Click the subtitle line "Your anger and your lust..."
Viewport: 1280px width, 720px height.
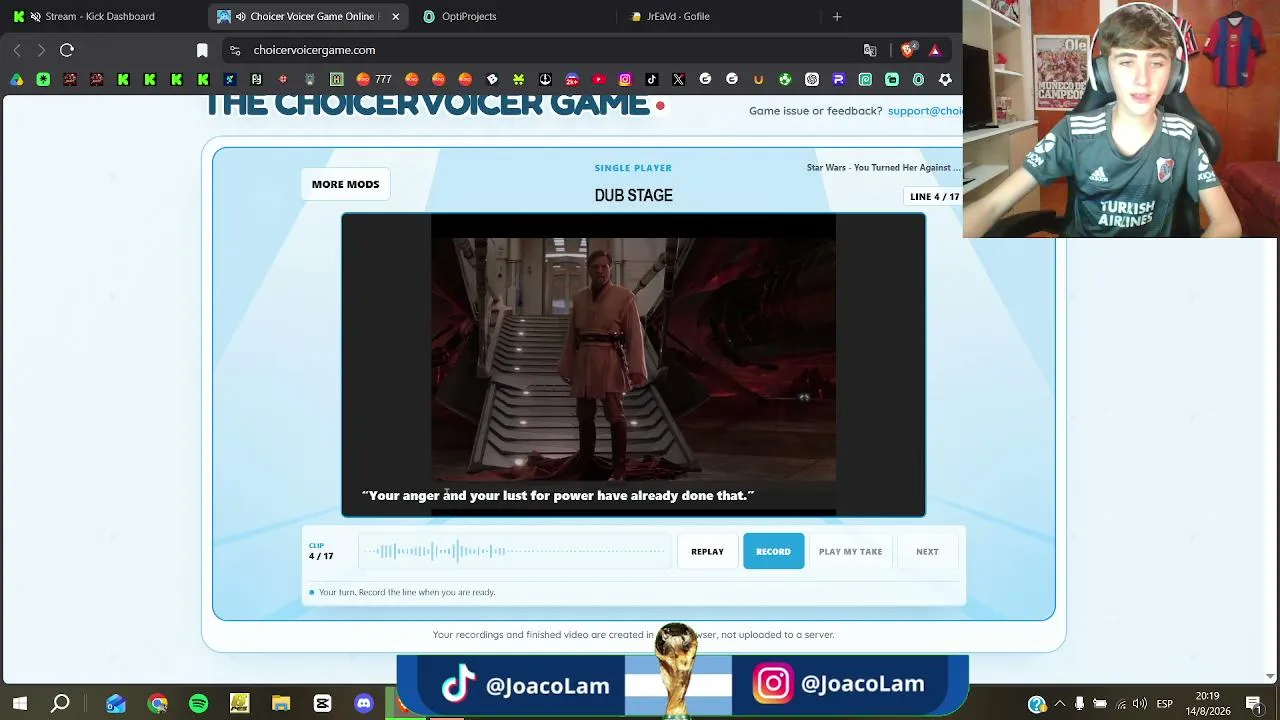pyautogui.click(x=558, y=495)
